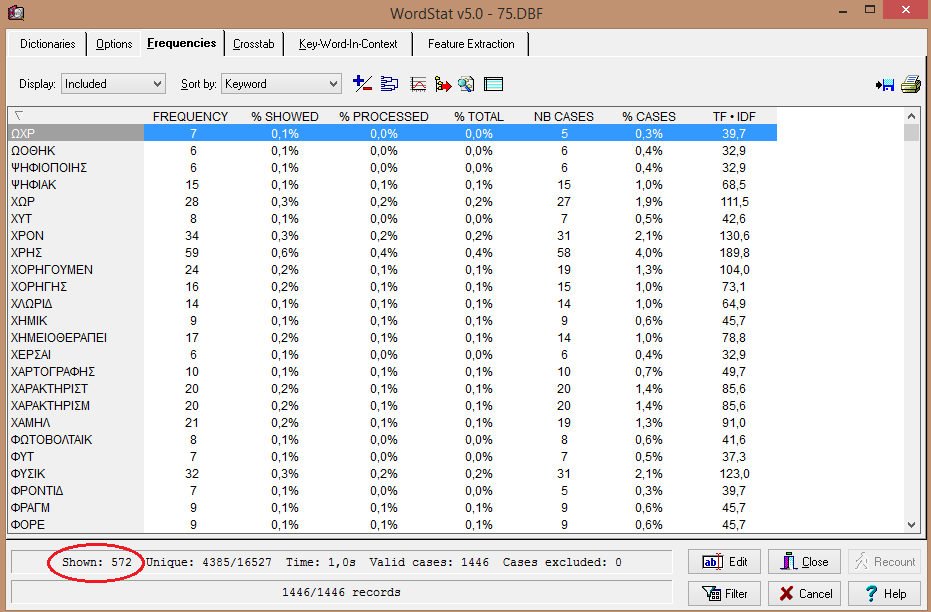Image resolution: width=931 pixels, height=612 pixels.
Task: Click the % TOTAL column header
Action: [x=479, y=116]
